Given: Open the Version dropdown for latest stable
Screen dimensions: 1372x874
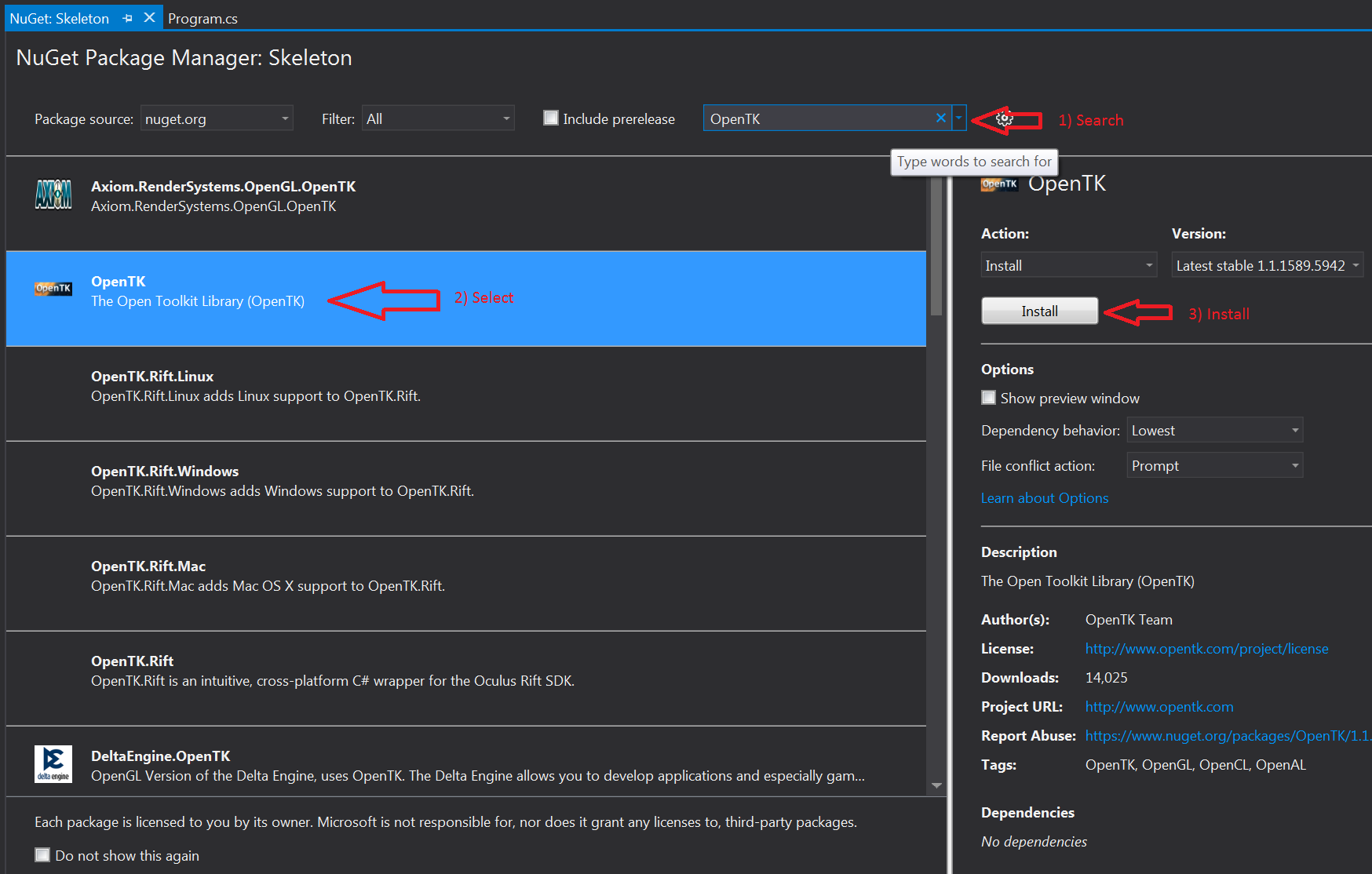Looking at the screenshot, I should (x=1267, y=265).
